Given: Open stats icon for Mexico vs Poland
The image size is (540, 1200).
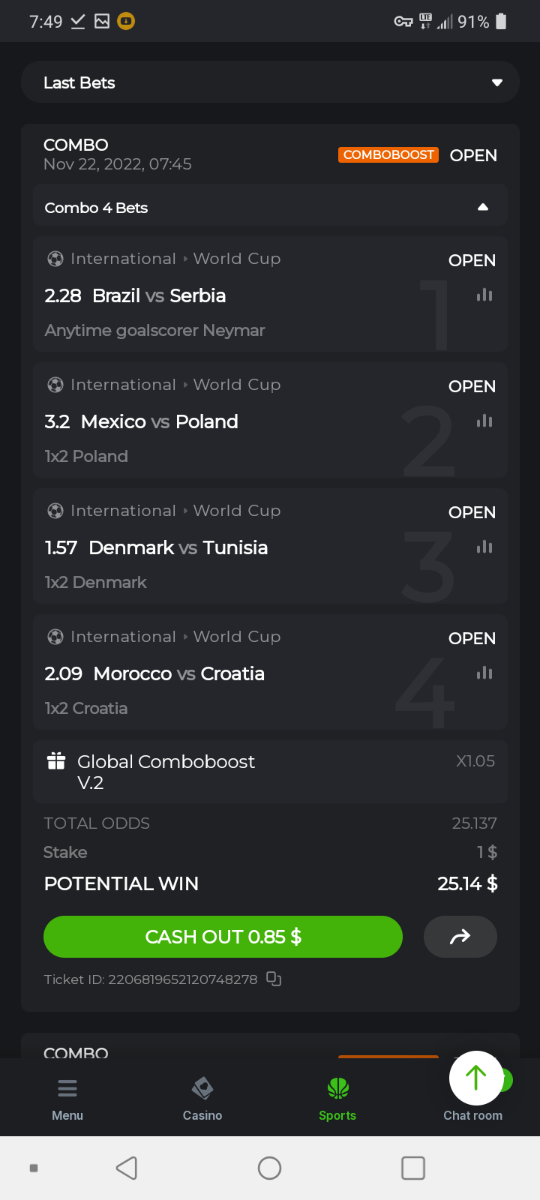Looking at the screenshot, I should (485, 421).
